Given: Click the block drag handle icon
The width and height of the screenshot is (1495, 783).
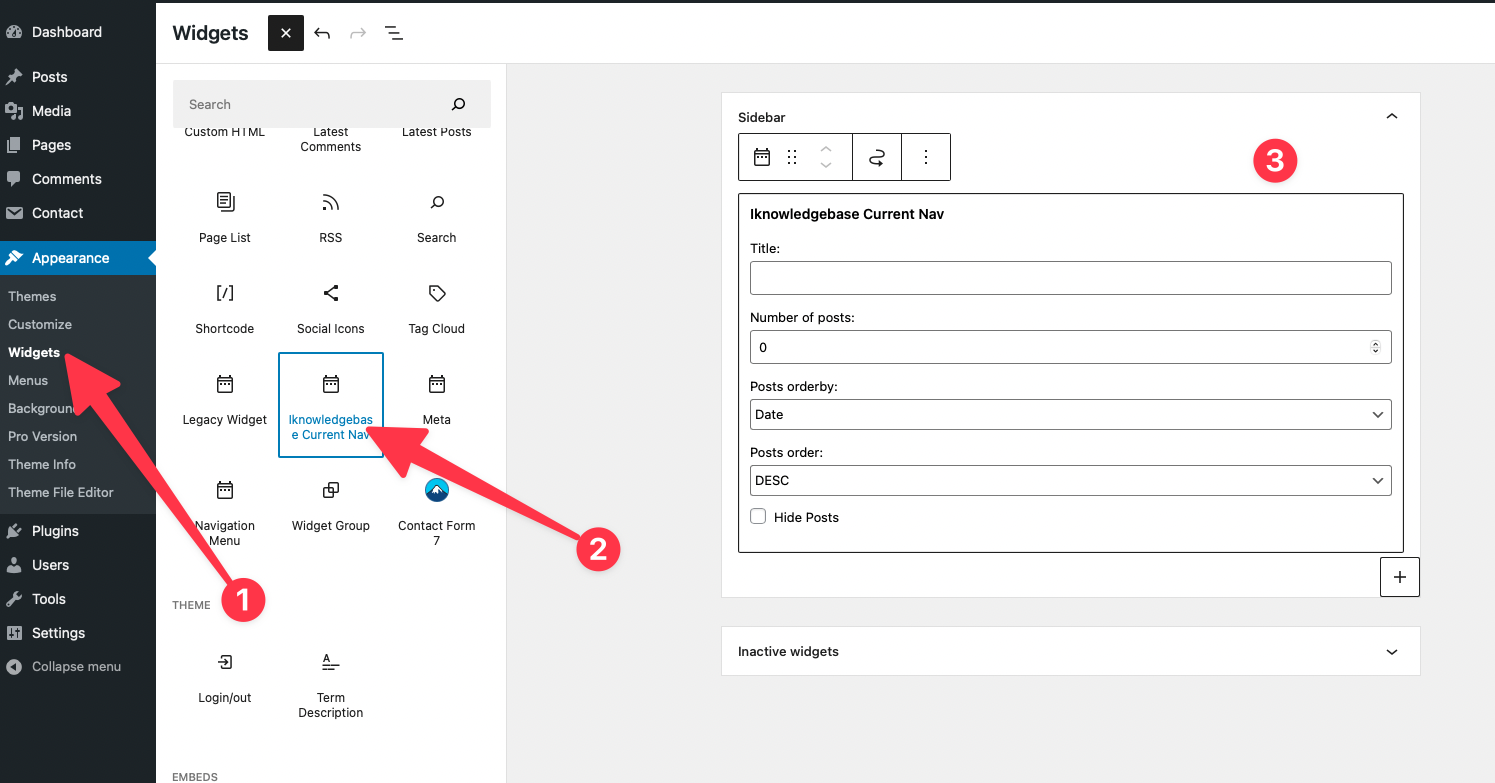Looking at the screenshot, I should click(x=792, y=157).
